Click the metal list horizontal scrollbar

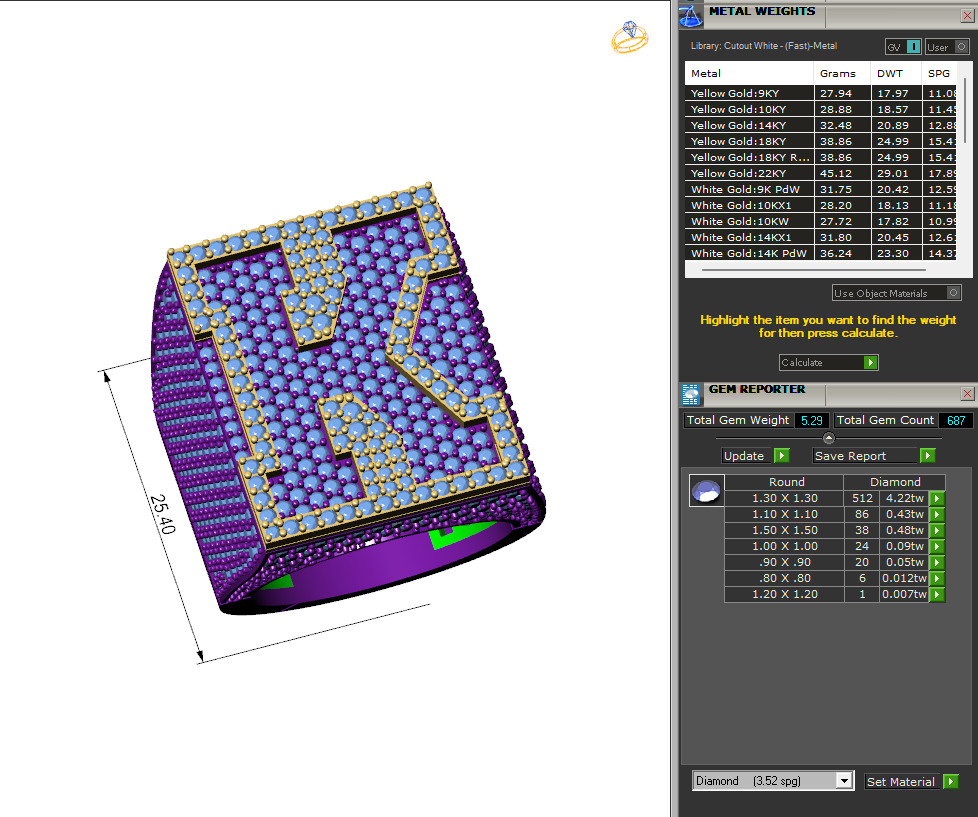pyautogui.click(x=813, y=270)
